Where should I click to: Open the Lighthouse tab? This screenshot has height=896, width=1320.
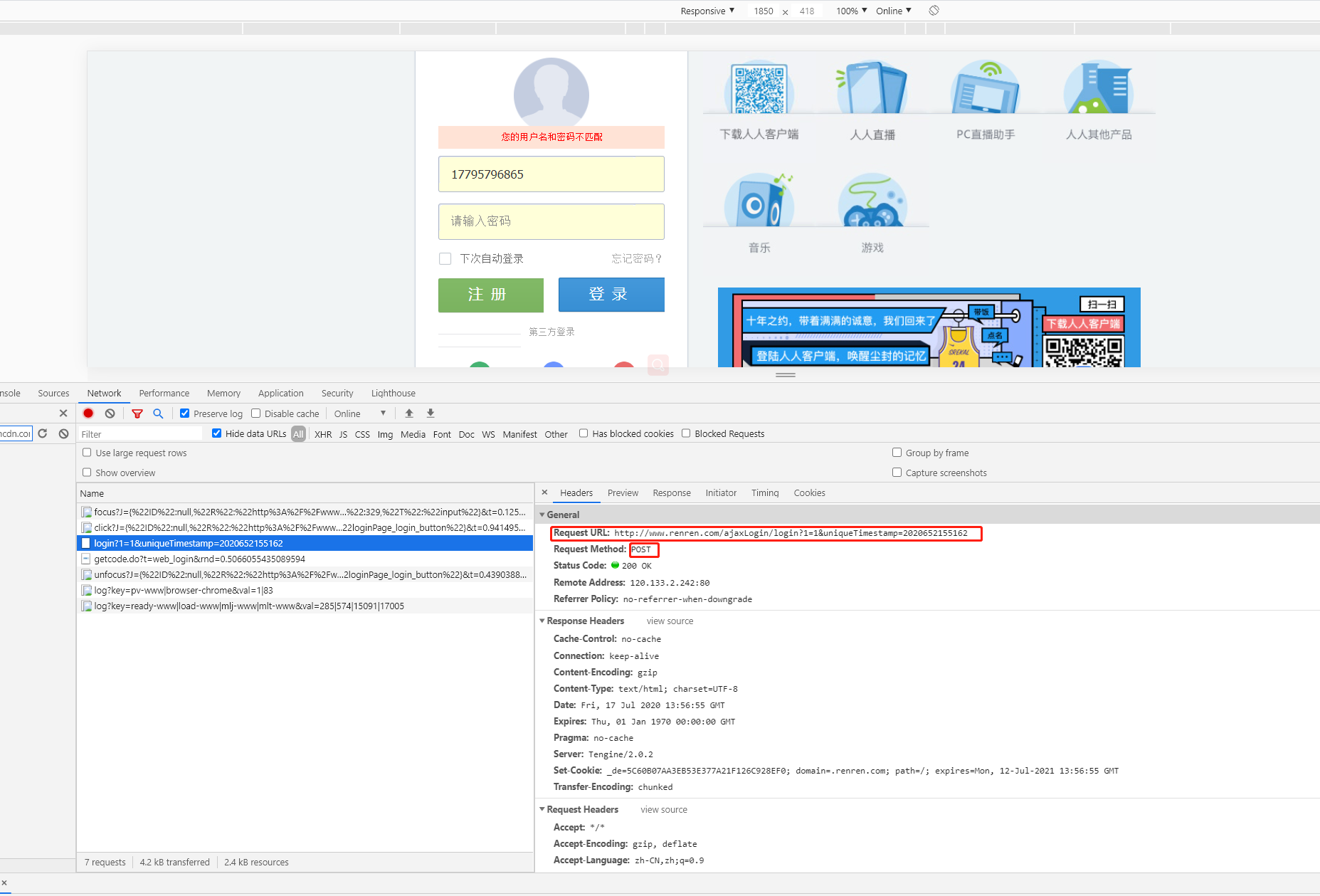coord(394,393)
